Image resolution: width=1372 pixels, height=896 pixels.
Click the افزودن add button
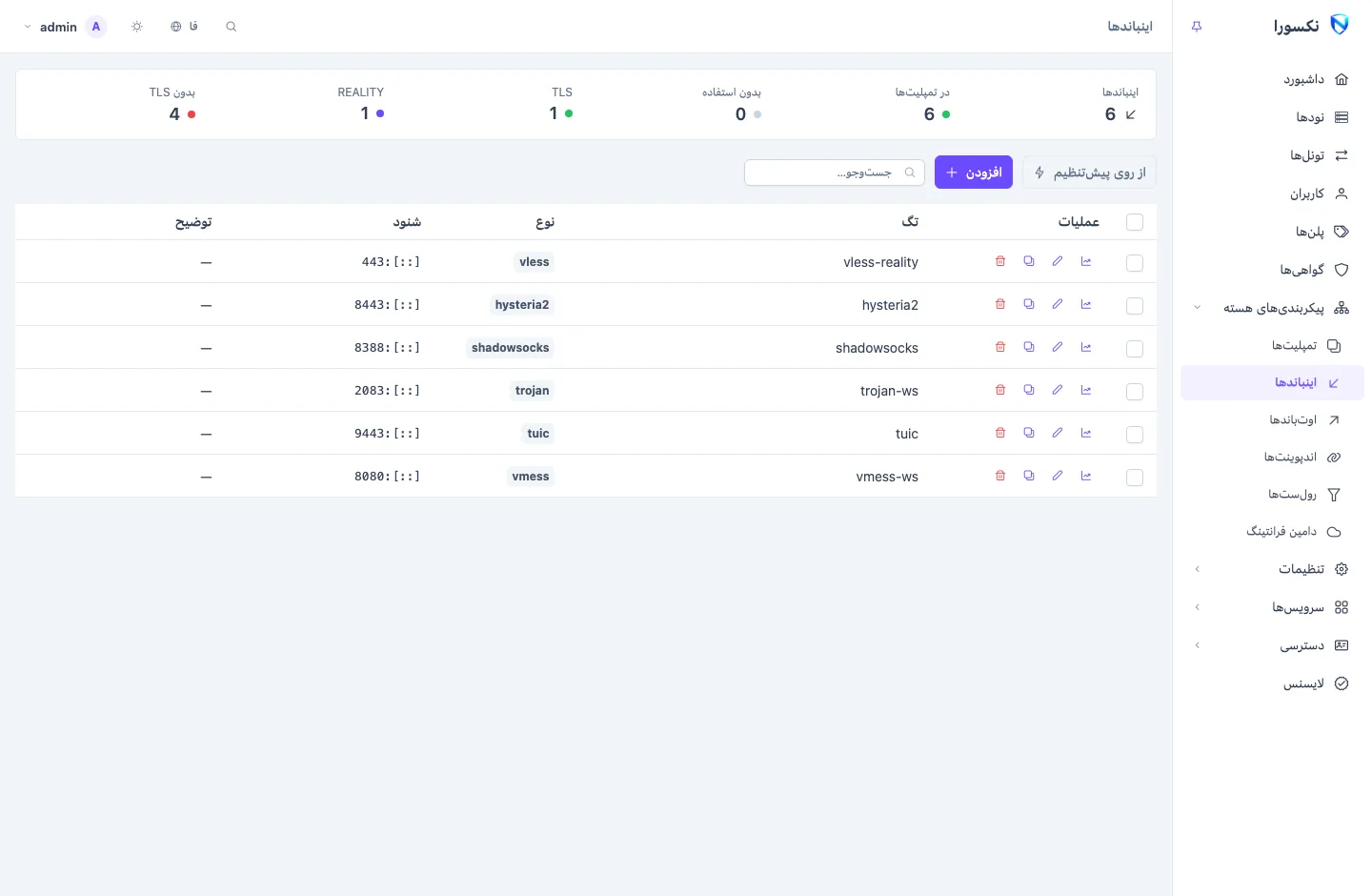pyautogui.click(x=974, y=173)
